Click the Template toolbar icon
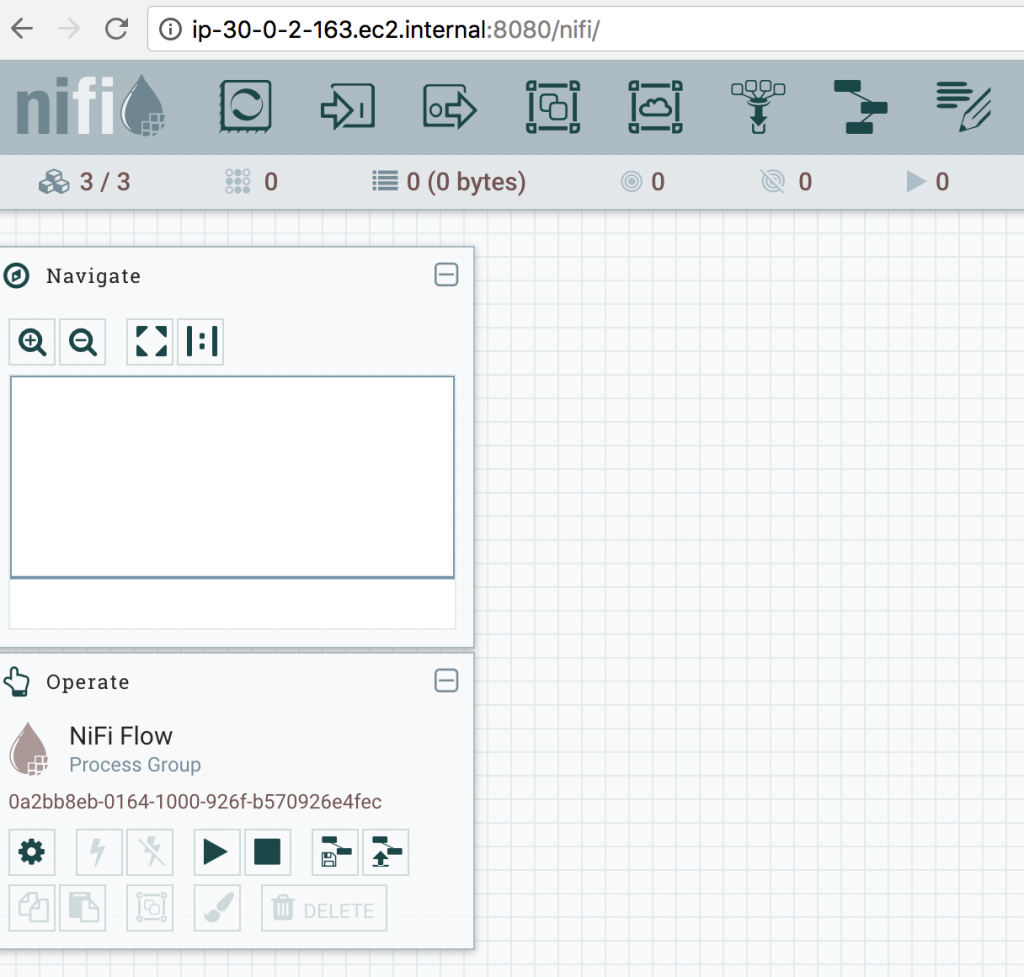1024x977 pixels. tap(860, 107)
